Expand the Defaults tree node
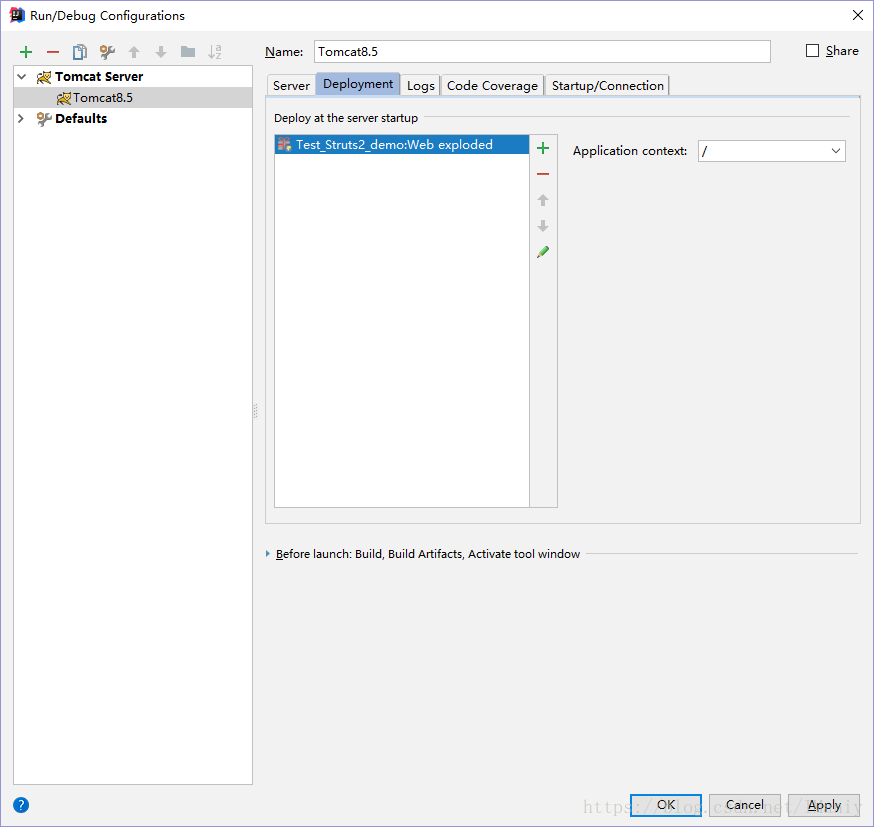Viewport: 874px width, 827px height. (21, 118)
